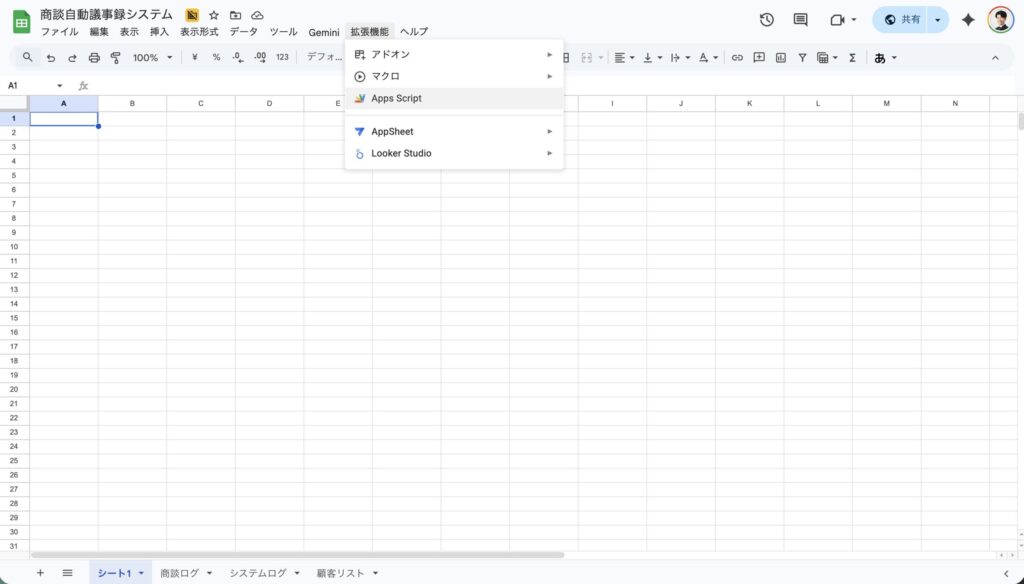
Task: Open the 商談ログ tab dropdown arrow
Action: click(x=209, y=573)
